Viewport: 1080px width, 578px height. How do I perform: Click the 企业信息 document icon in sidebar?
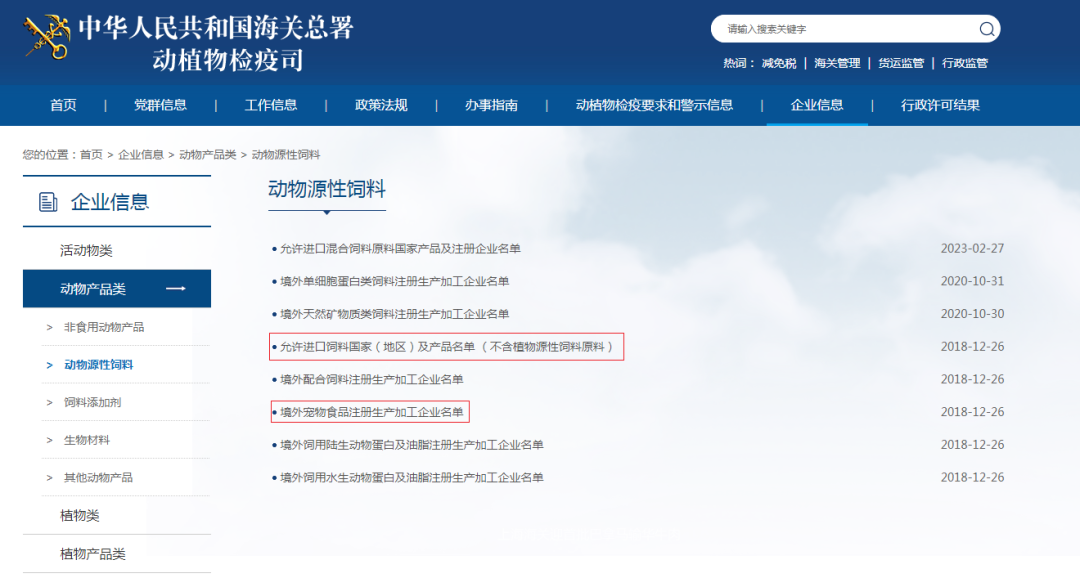(48, 203)
